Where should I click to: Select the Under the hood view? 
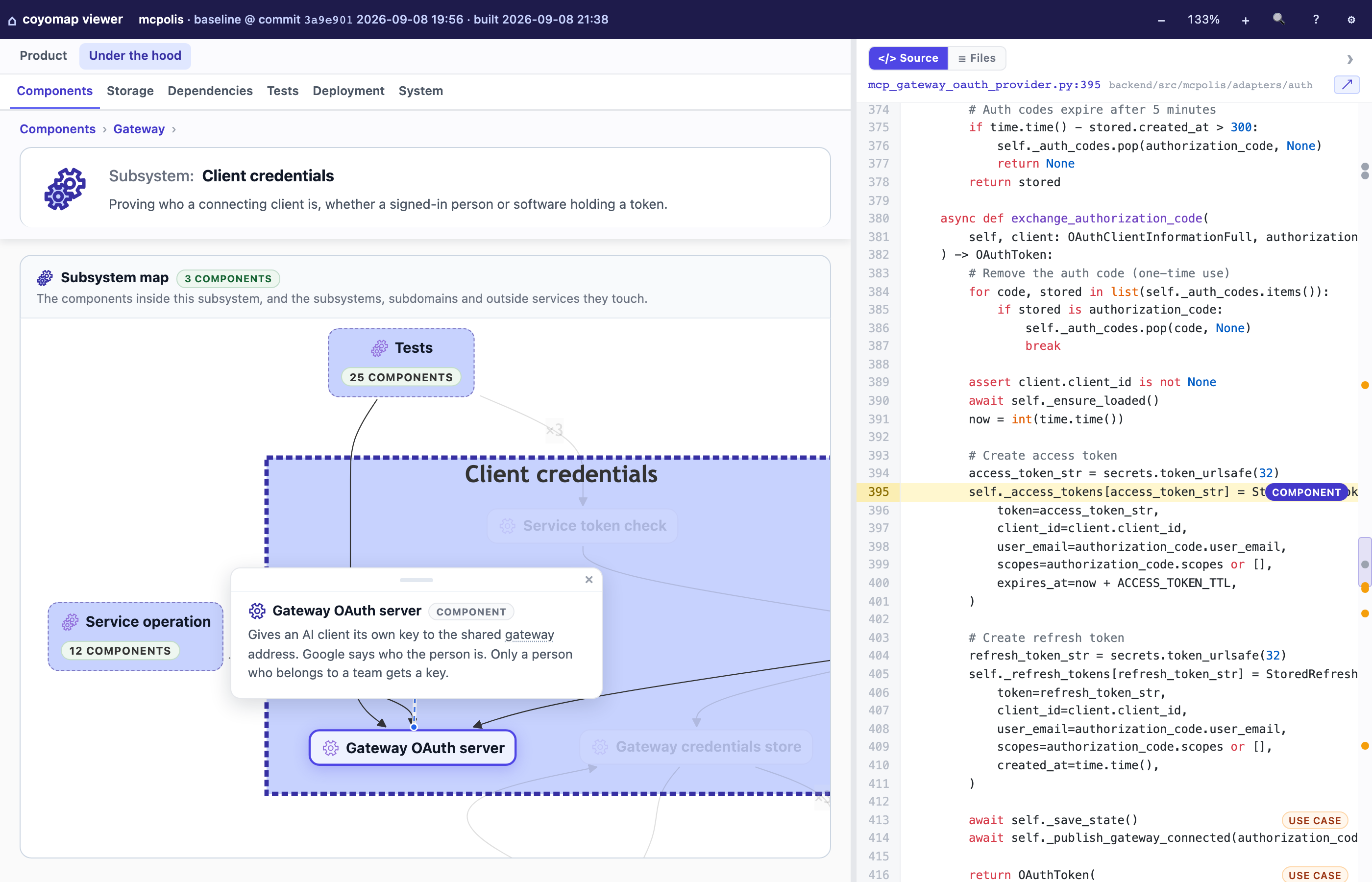pyautogui.click(x=135, y=55)
